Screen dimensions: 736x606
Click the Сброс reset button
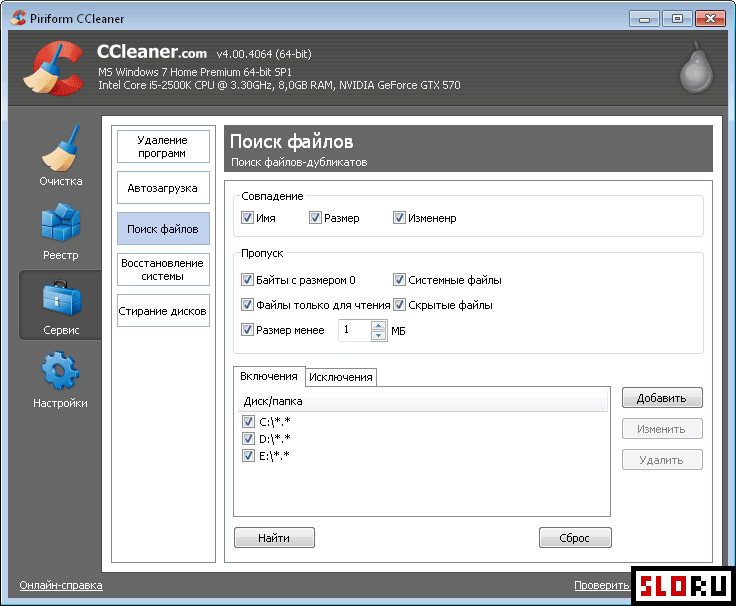tap(575, 537)
